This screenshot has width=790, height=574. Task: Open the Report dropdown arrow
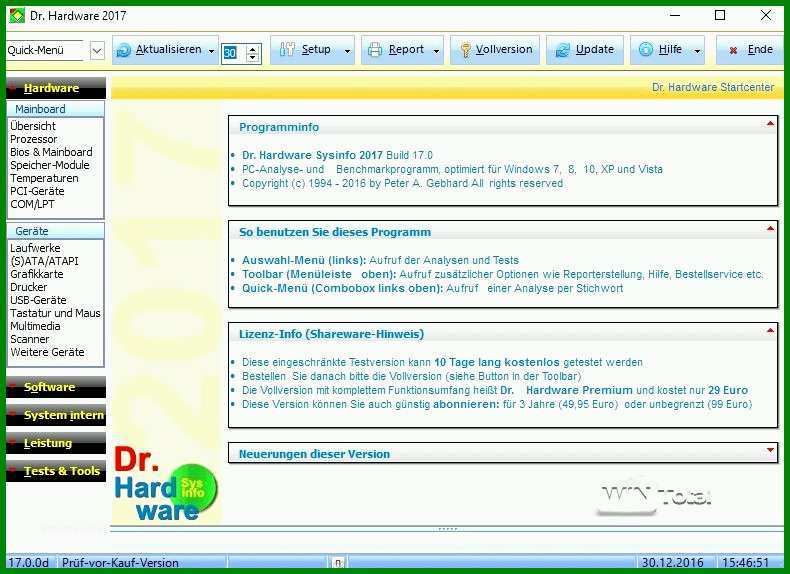(436, 51)
